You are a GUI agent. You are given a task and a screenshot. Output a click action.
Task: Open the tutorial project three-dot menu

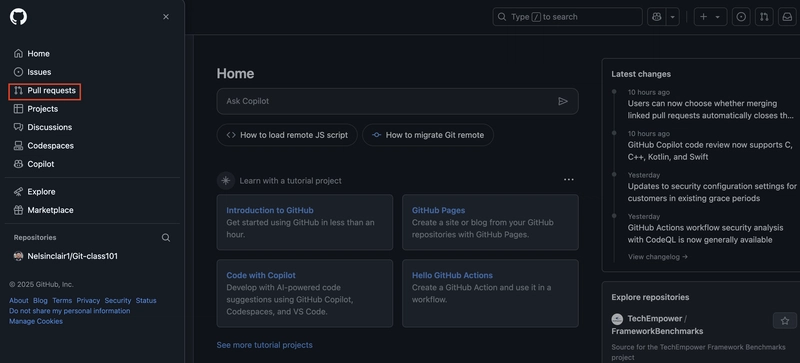(568, 180)
